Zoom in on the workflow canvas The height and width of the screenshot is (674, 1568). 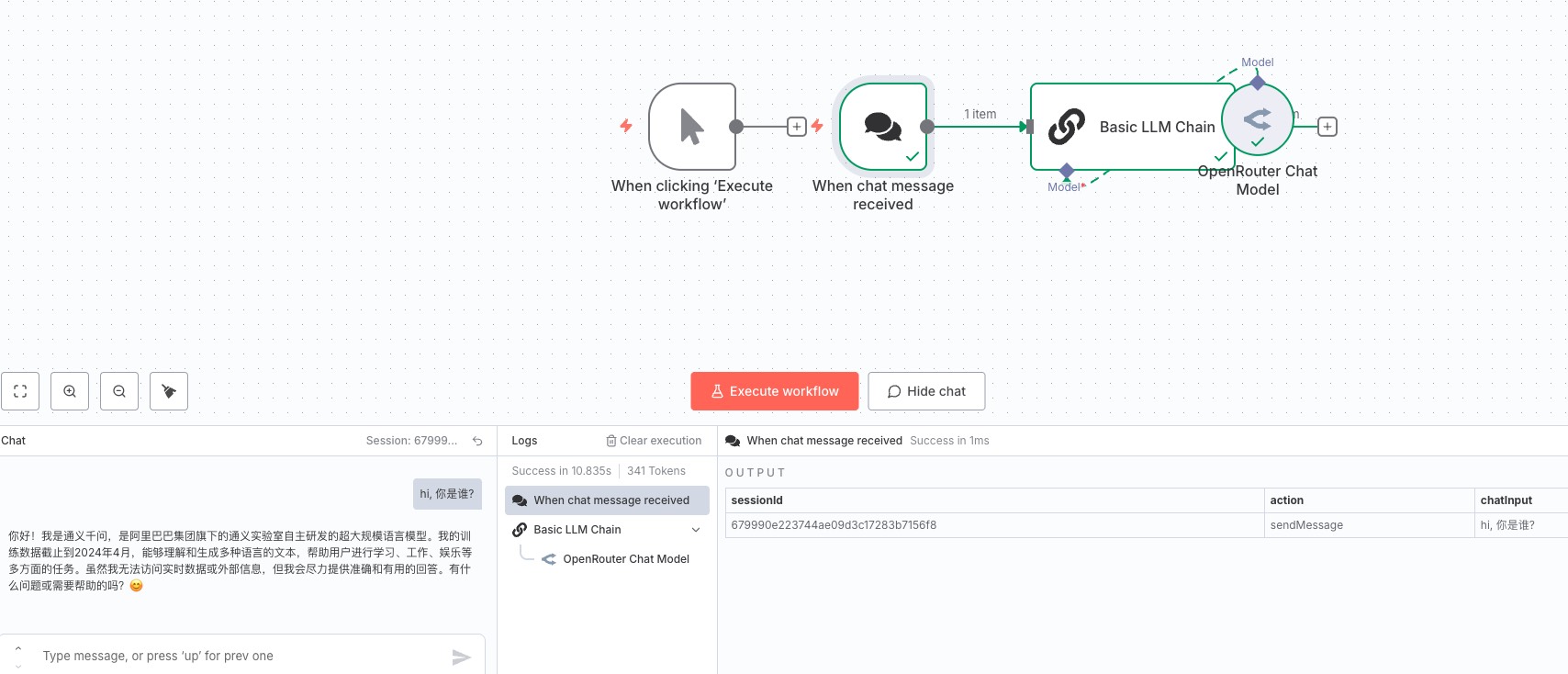70,391
